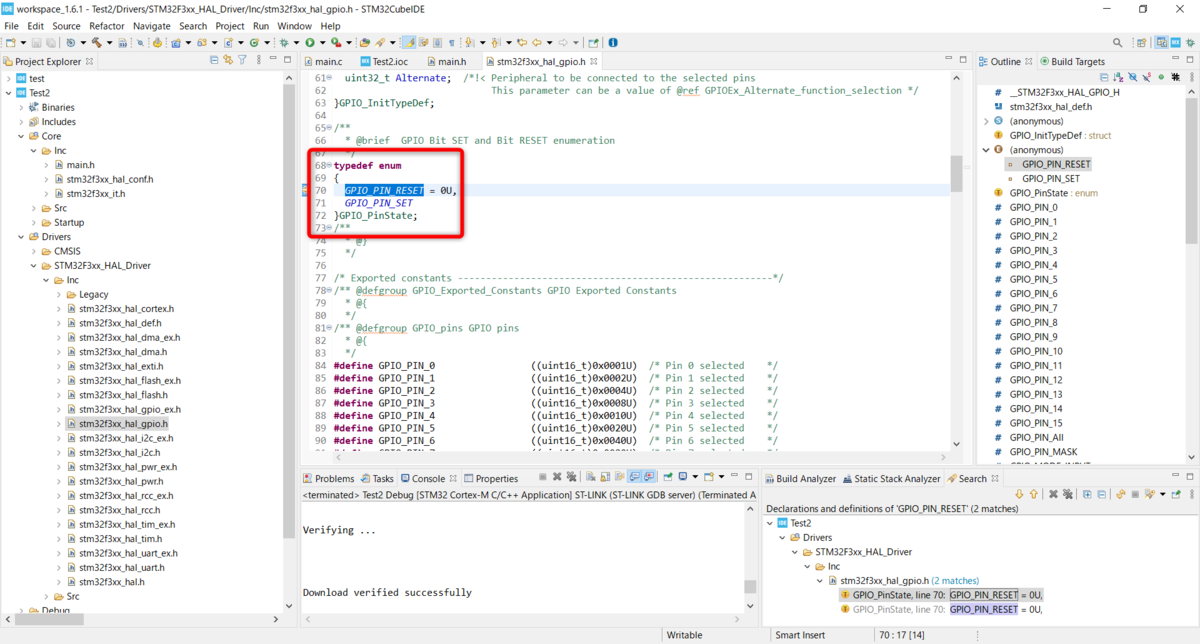
Task: Select main.h under Inc folder
Action: (x=80, y=165)
